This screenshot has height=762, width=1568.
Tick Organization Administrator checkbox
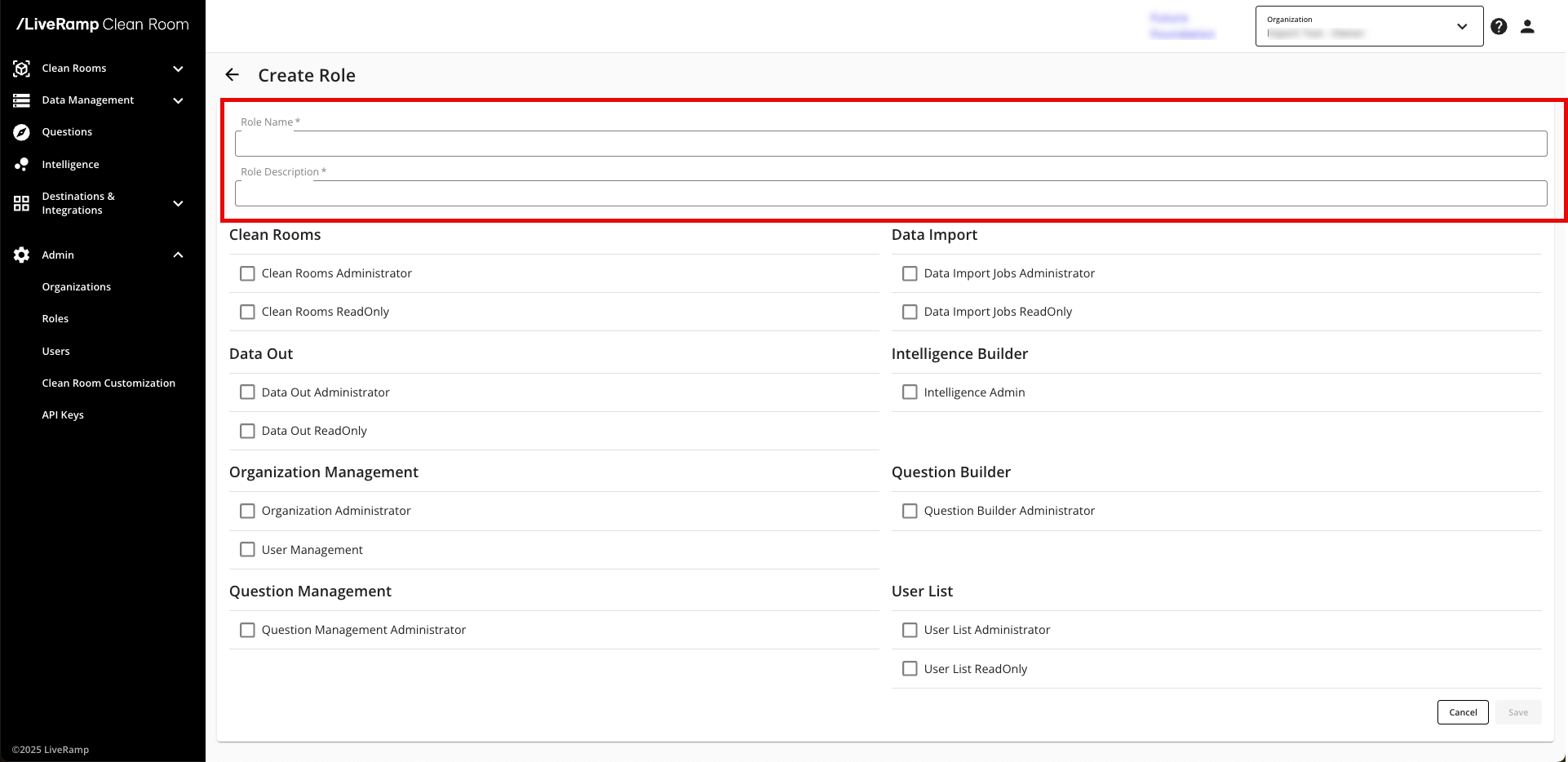pyautogui.click(x=247, y=511)
